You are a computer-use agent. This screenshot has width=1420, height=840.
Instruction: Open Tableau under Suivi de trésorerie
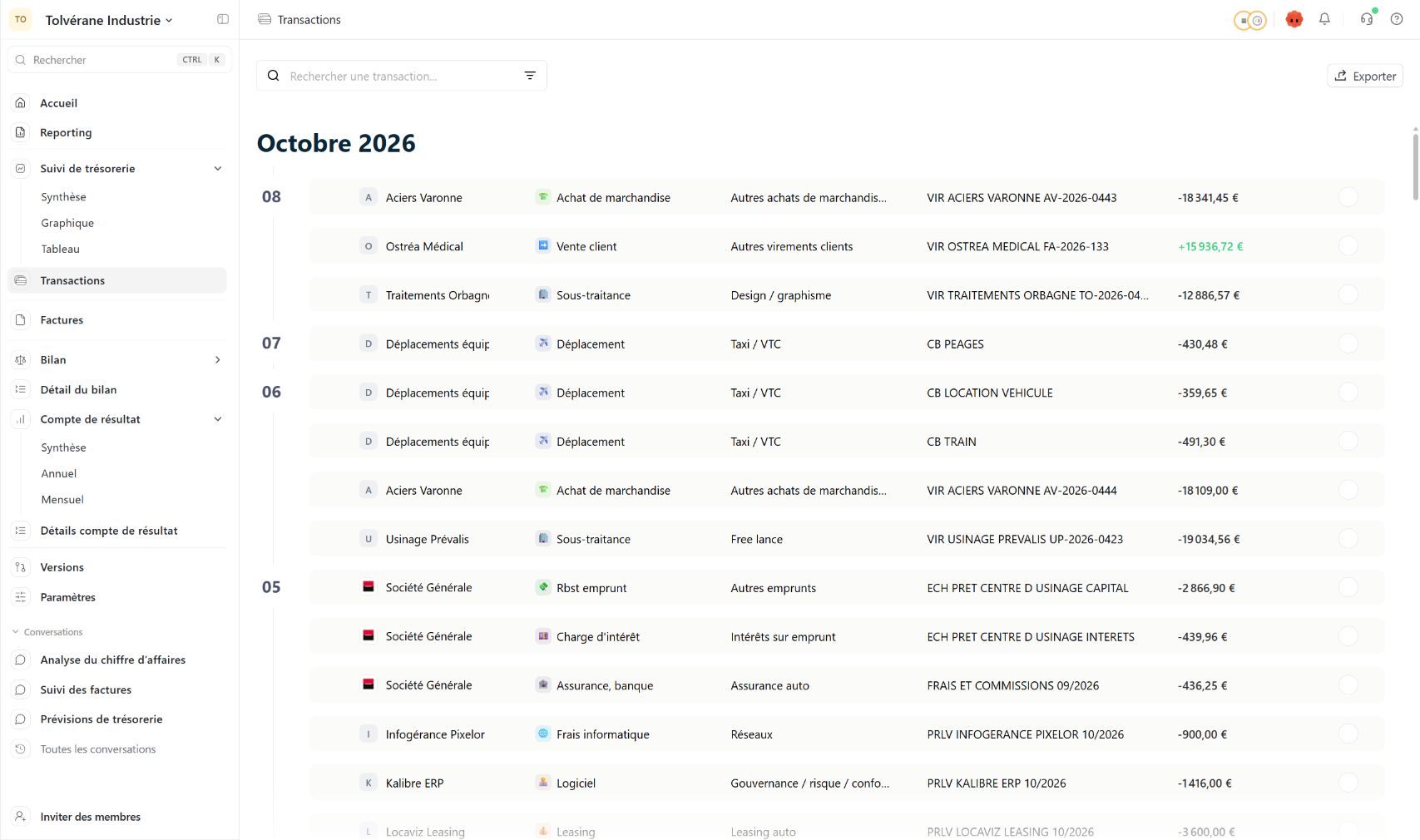click(61, 249)
